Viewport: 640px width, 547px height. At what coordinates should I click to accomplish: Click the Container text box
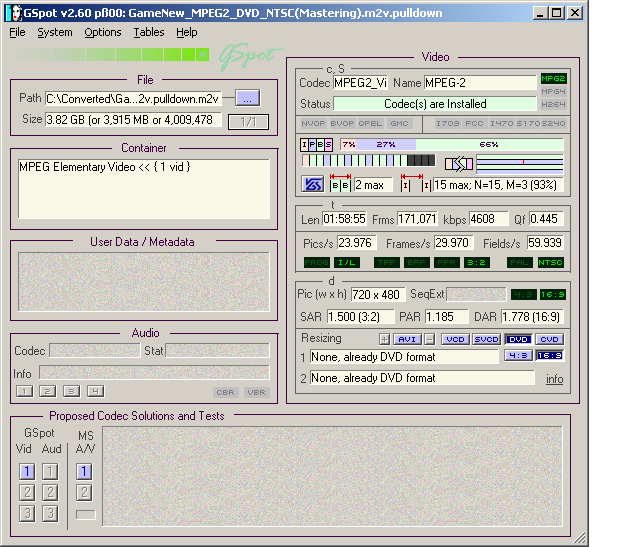click(x=144, y=189)
